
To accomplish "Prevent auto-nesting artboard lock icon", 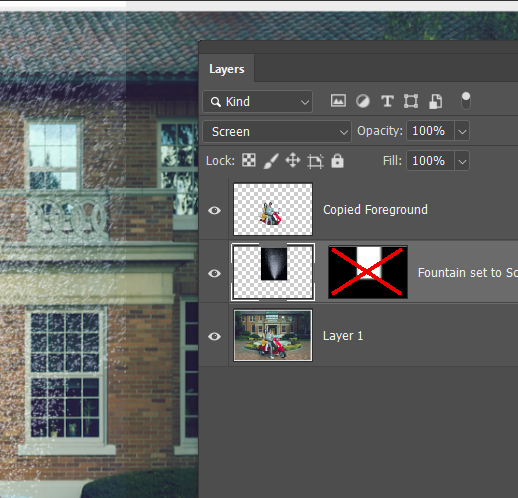I will (x=315, y=161).
